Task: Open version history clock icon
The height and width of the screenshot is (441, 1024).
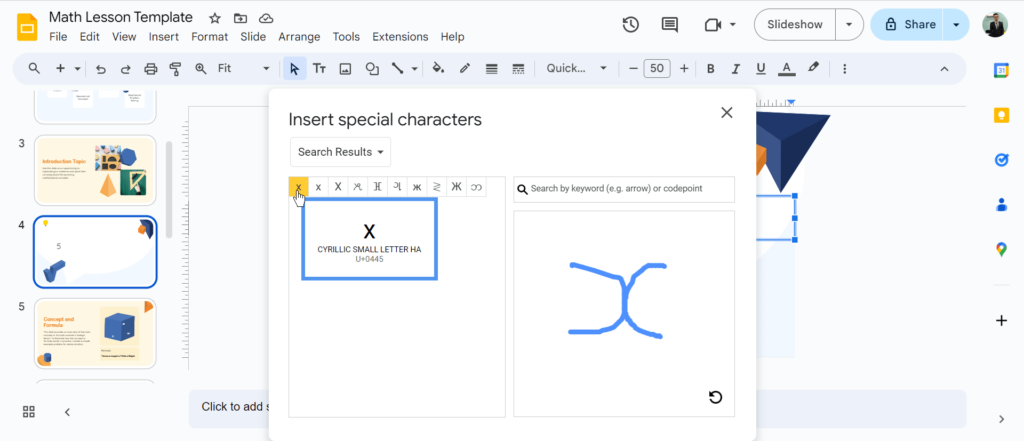Action: 631,25
